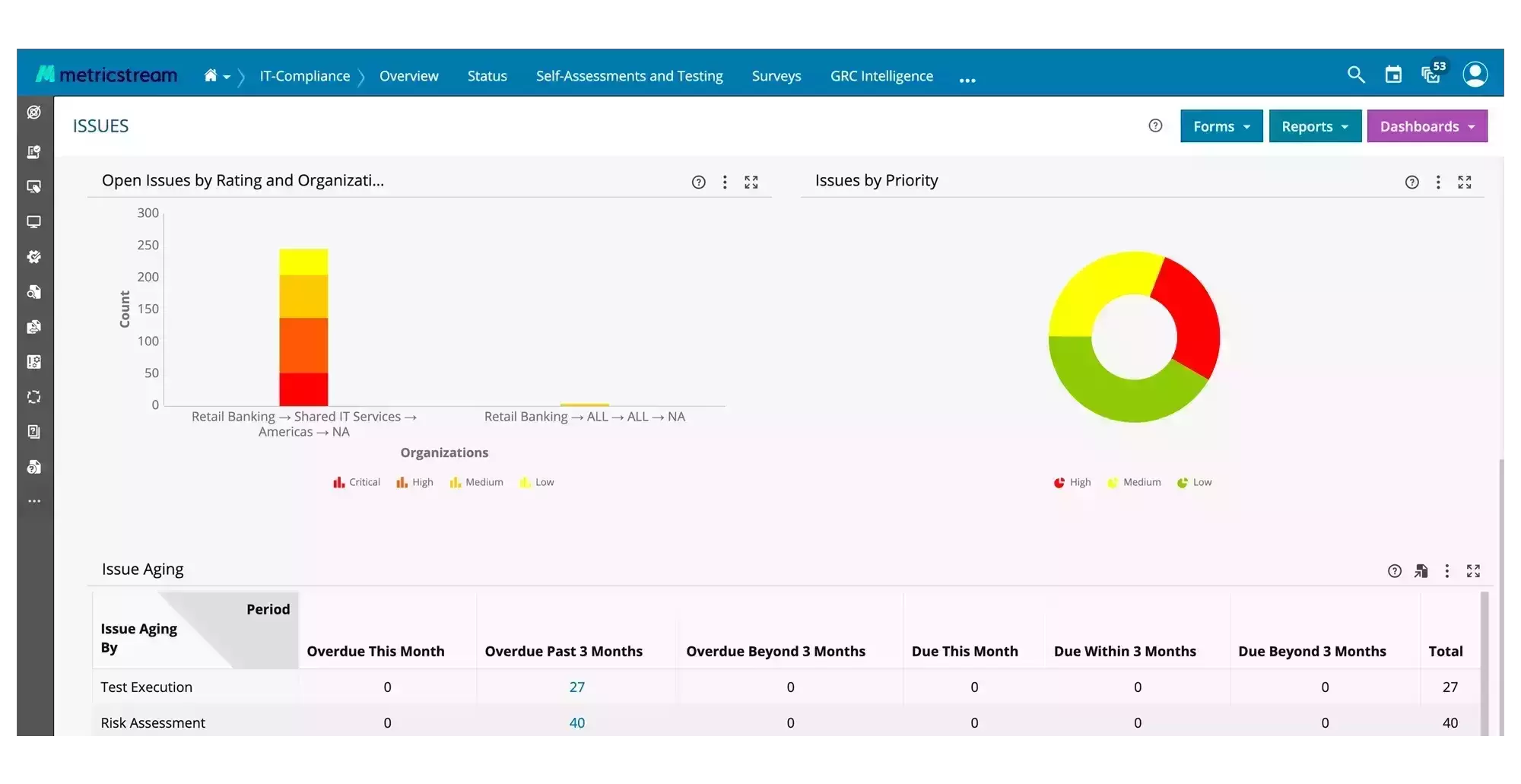Open the user profile avatar
Screen dimensions: 1521x784
[1475, 75]
